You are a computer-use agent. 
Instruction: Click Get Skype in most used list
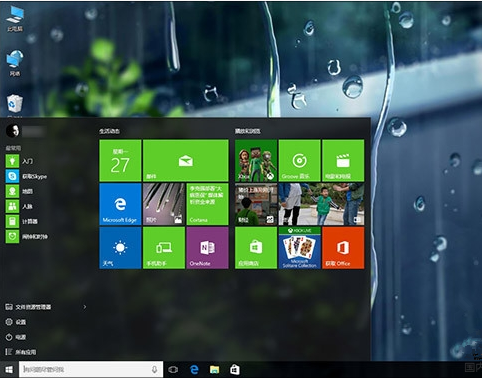tap(27, 176)
